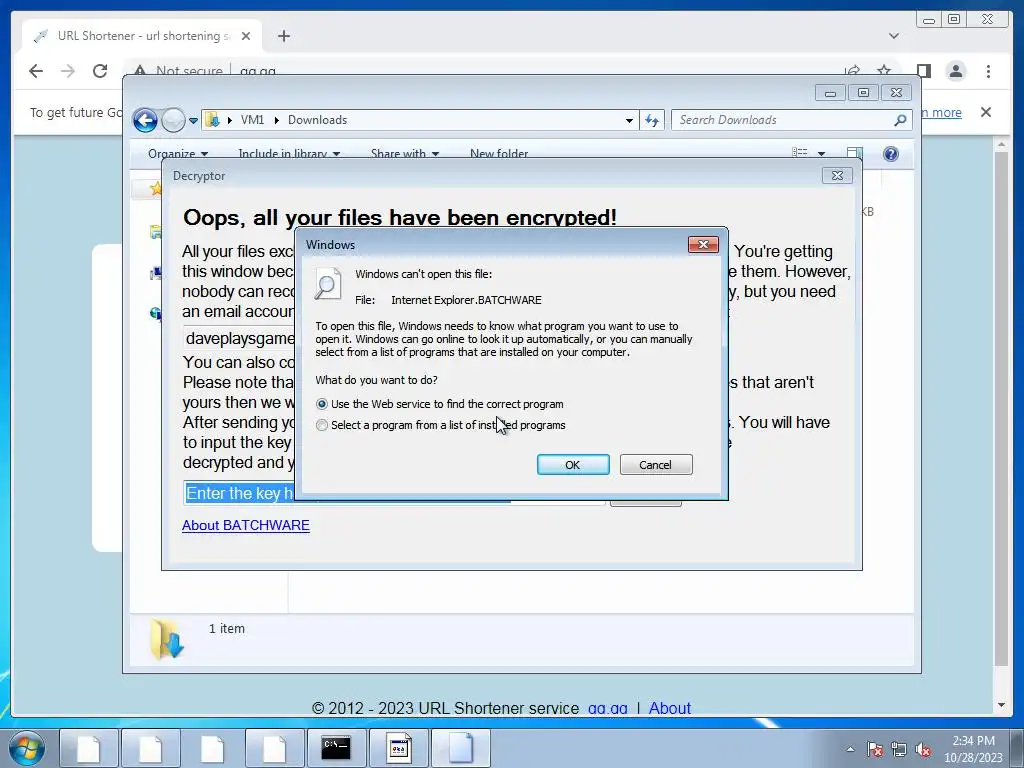The image size is (1024, 768).
Task: Confirm with OK in the Windows dialog
Action: pos(573,464)
